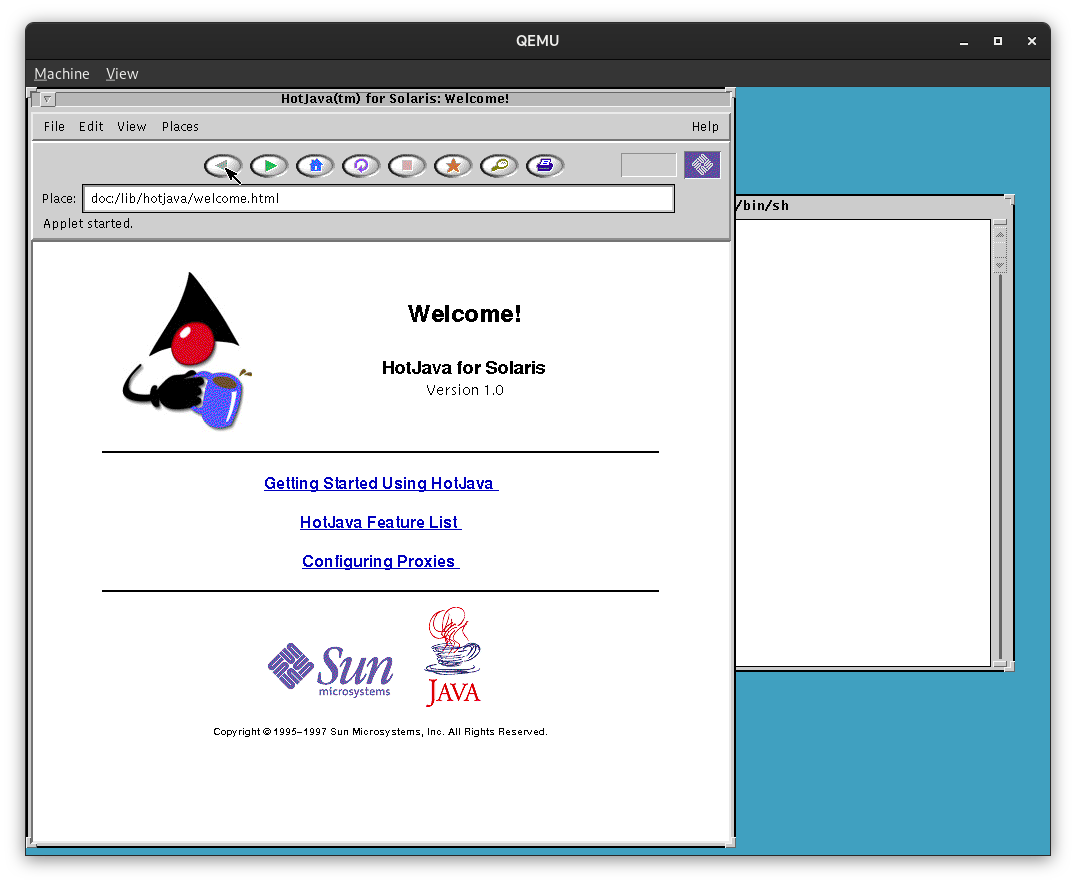Open the Configuring Proxies link
The image size is (1076, 884).
[380, 561]
